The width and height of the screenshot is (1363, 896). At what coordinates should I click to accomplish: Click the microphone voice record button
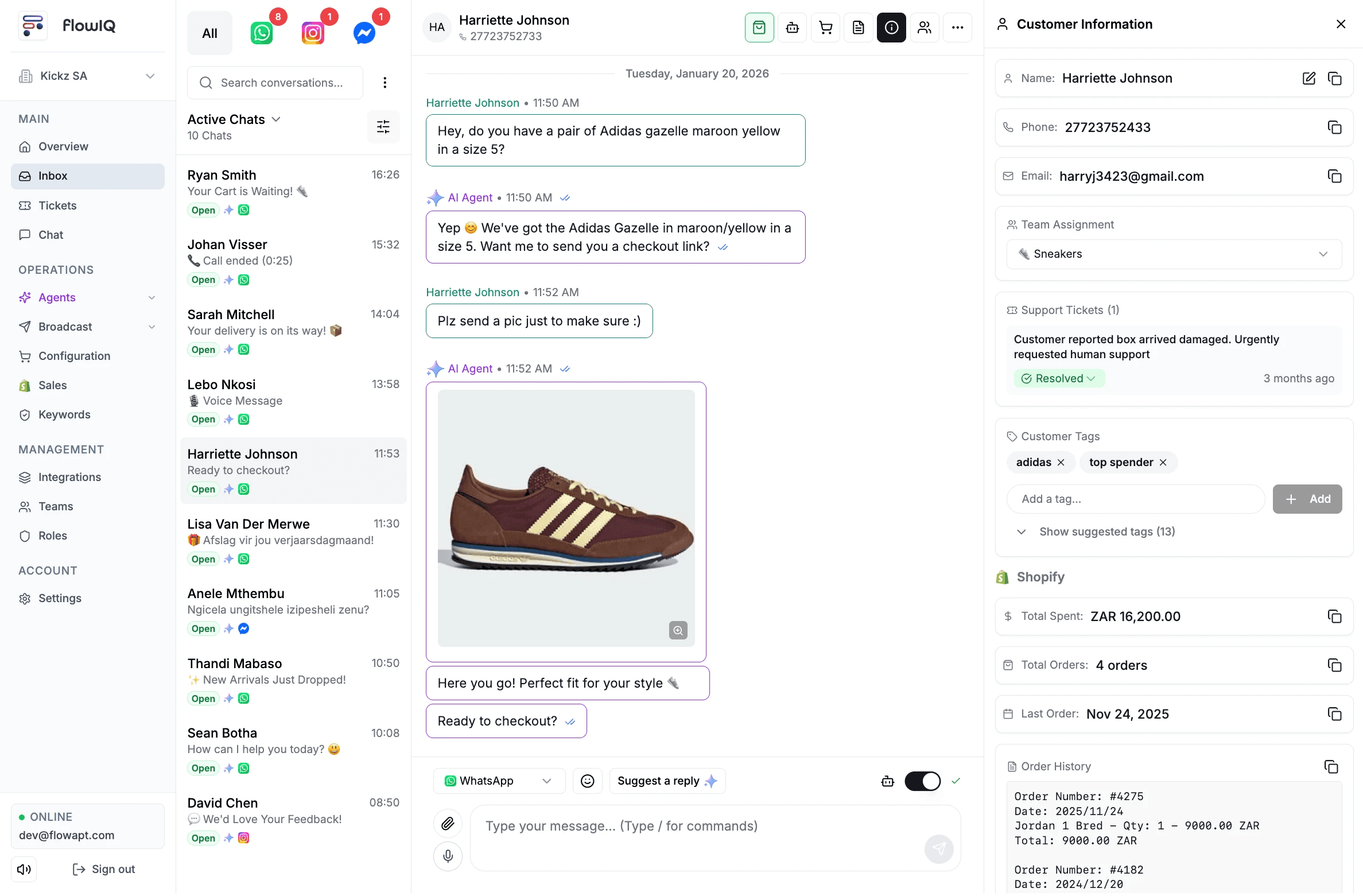tap(448, 856)
